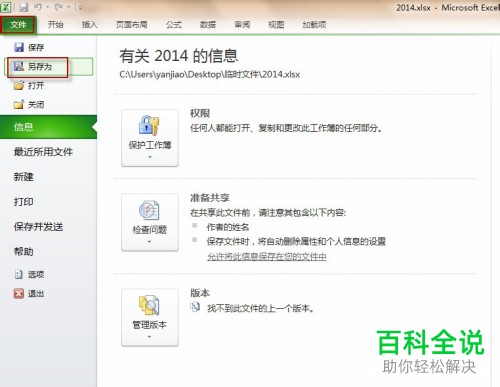This screenshot has width=500, height=387.
Task: Click the red 退出 exit icon
Action: (x=19, y=293)
